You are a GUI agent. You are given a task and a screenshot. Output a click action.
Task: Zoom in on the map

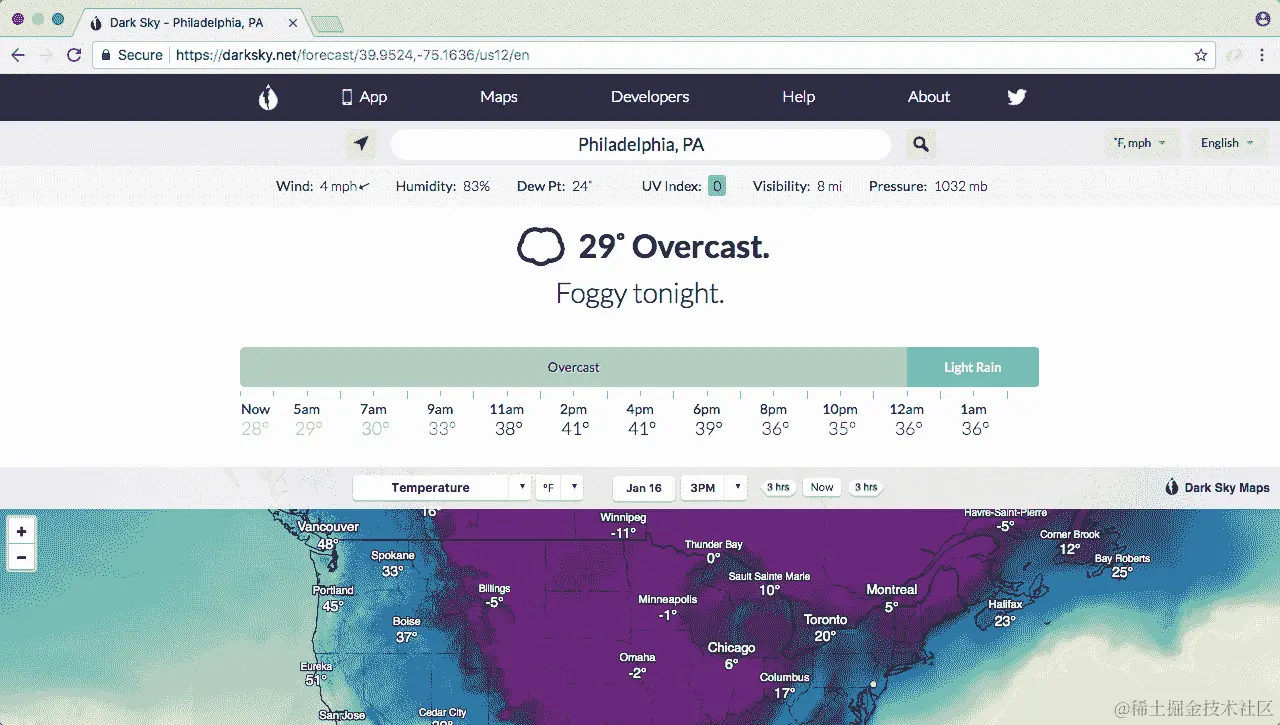(21, 530)
